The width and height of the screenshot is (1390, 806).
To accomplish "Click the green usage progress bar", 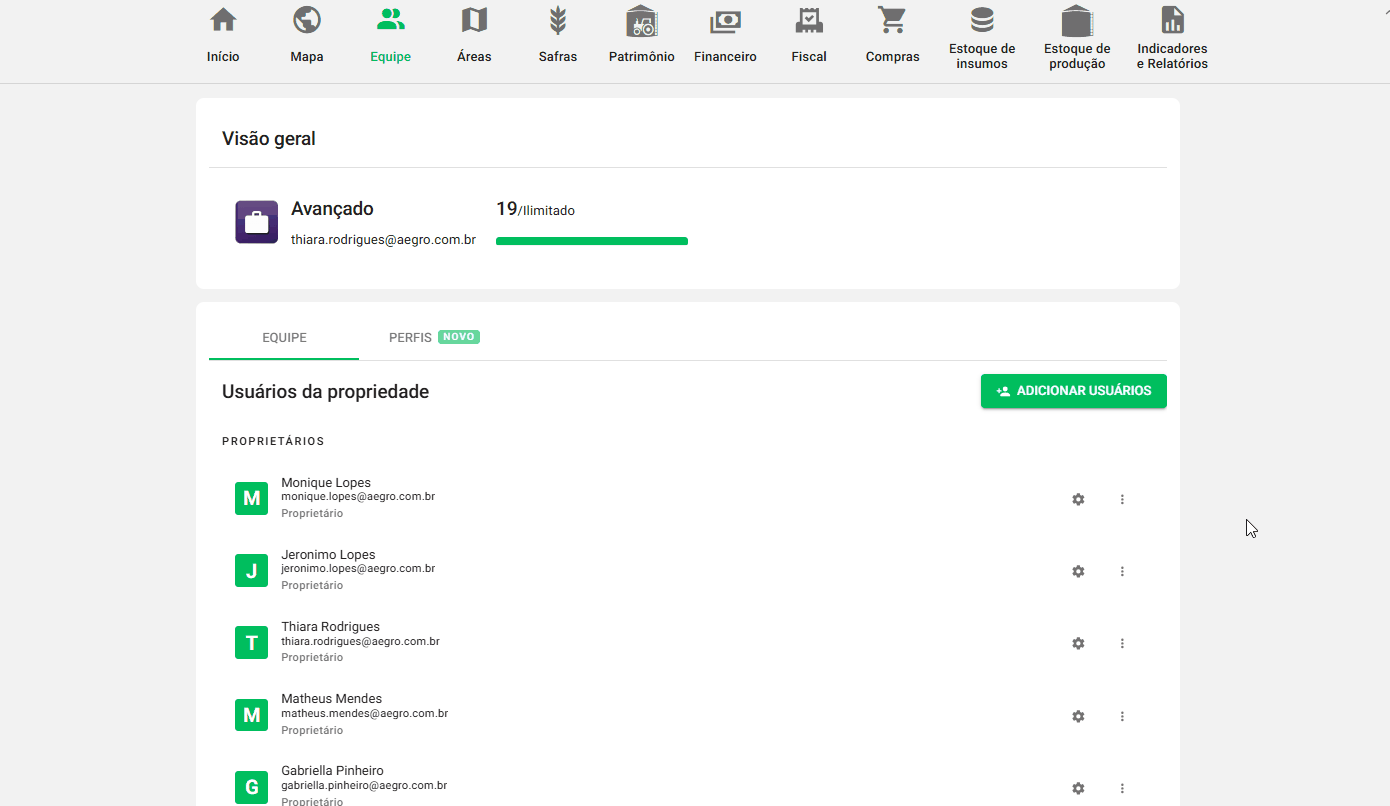I will tap(591, 241).
